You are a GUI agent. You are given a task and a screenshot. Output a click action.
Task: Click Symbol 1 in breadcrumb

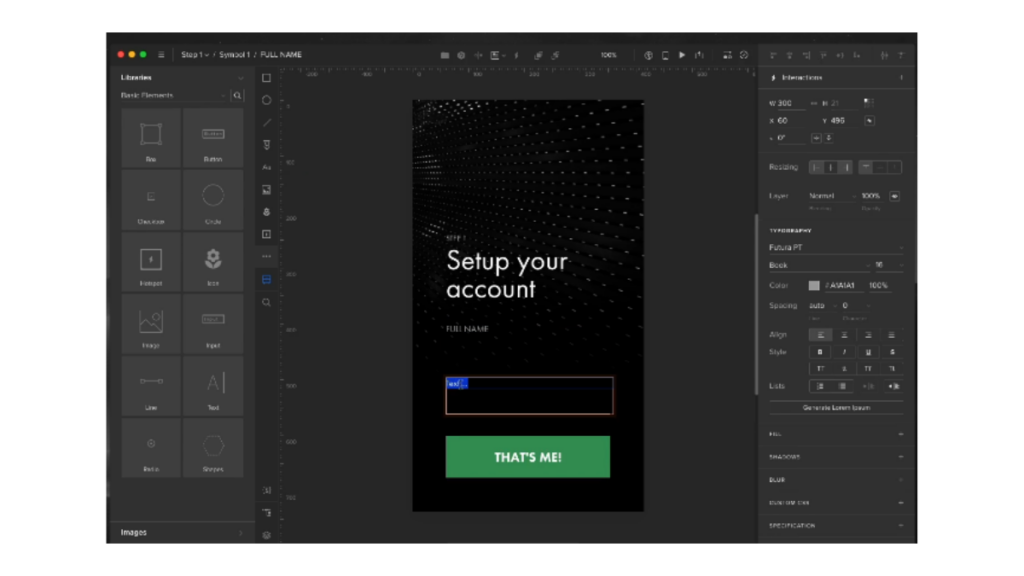[234, 55]
